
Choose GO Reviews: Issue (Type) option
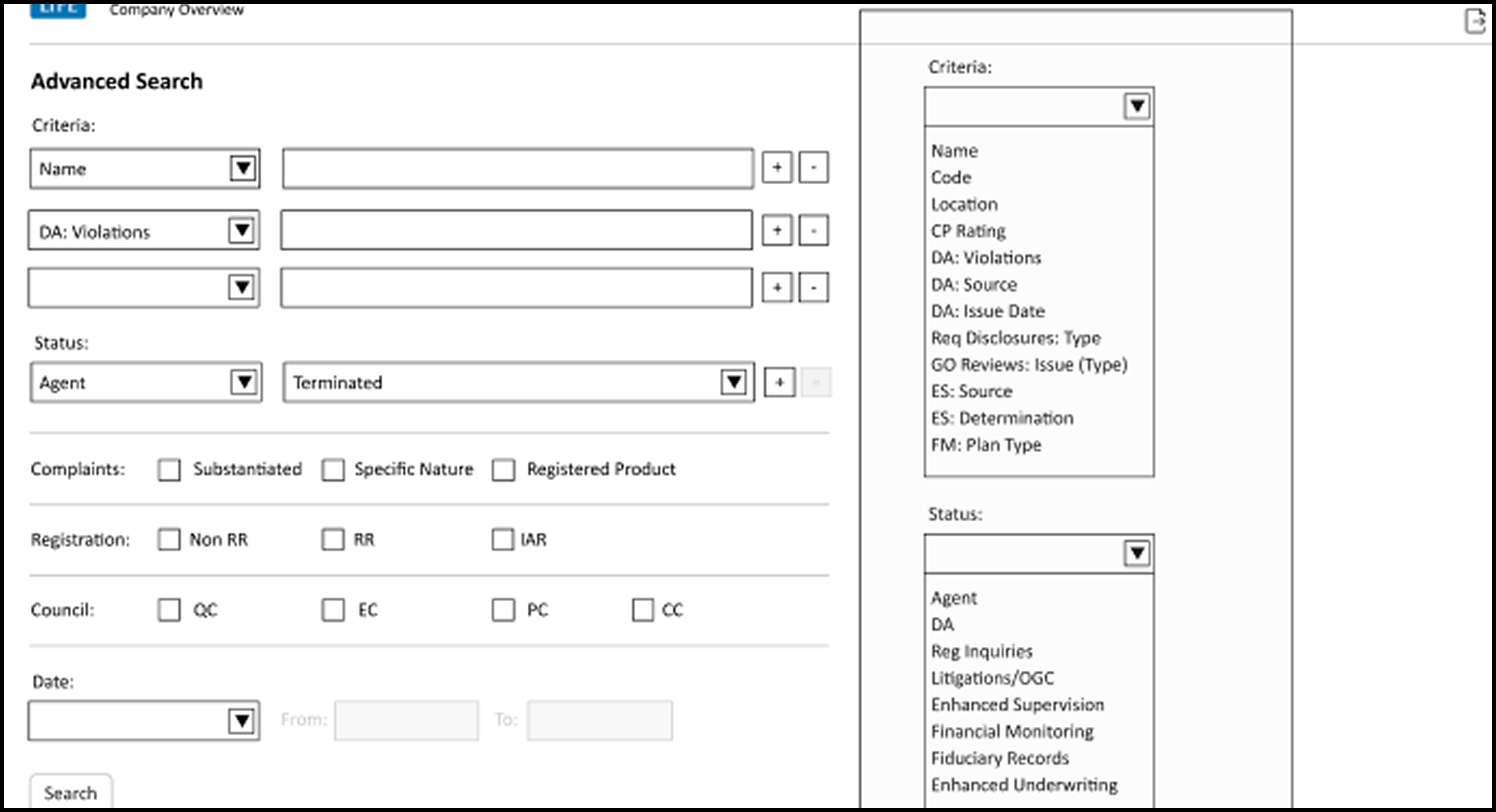(1029, 365)
